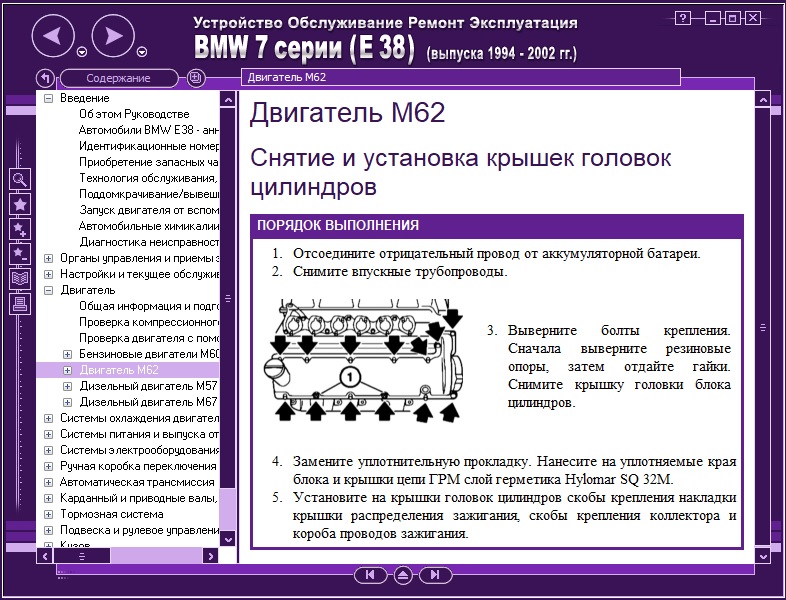This screenshot has width=786, height=600.
Task: Select Тормозная система in tree
Action: tap(112, 514)
